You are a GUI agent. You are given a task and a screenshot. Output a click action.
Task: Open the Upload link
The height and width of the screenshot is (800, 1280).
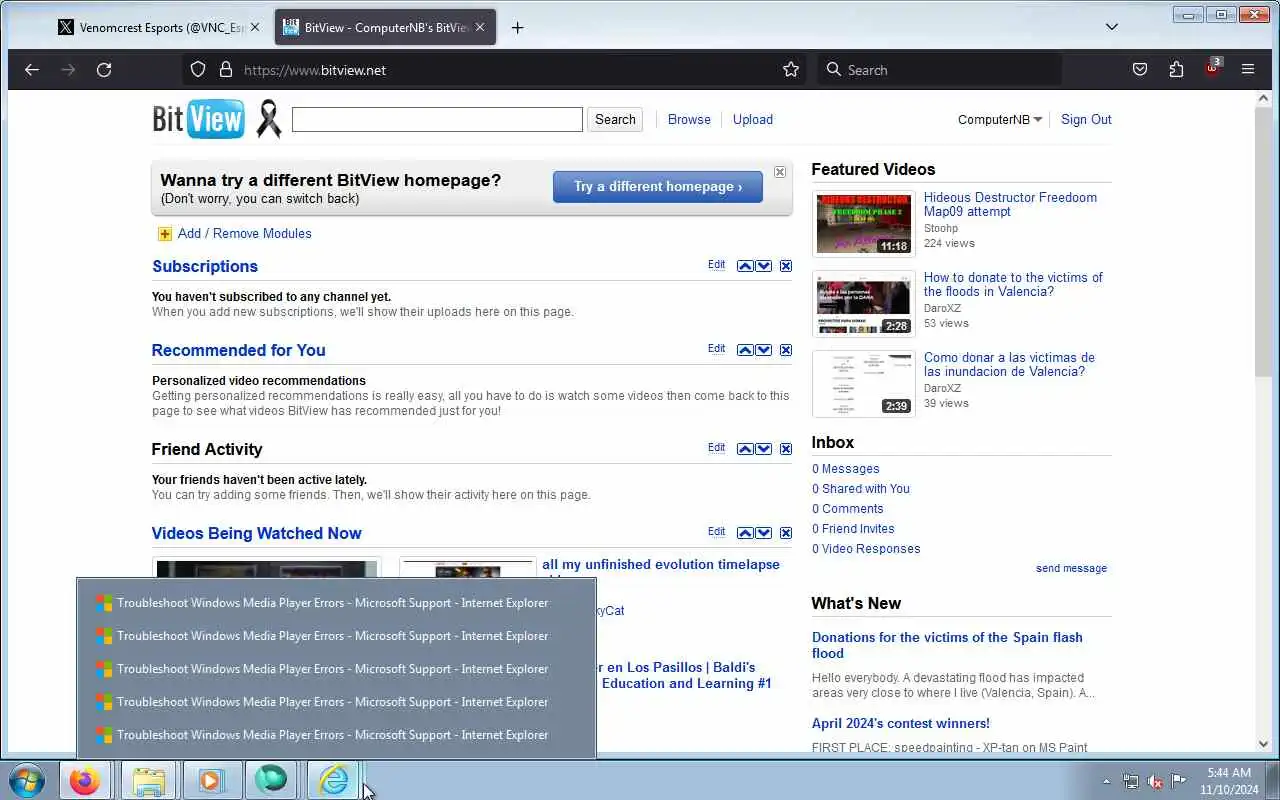[752, 119]
